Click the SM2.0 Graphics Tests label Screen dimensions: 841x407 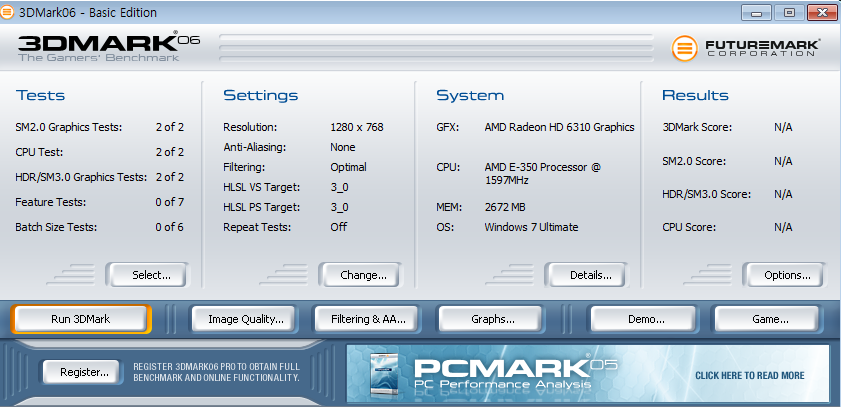click(69, 127)
